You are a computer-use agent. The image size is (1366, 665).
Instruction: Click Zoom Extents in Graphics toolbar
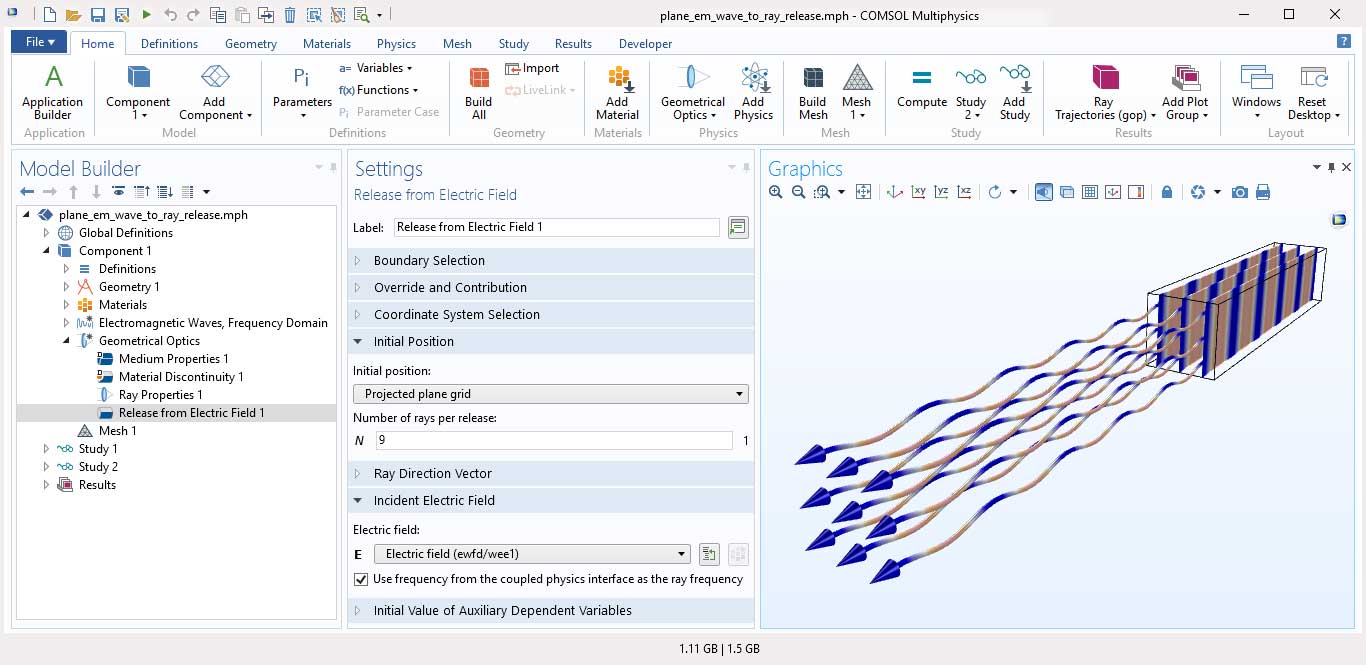click(x=863, y=192)
